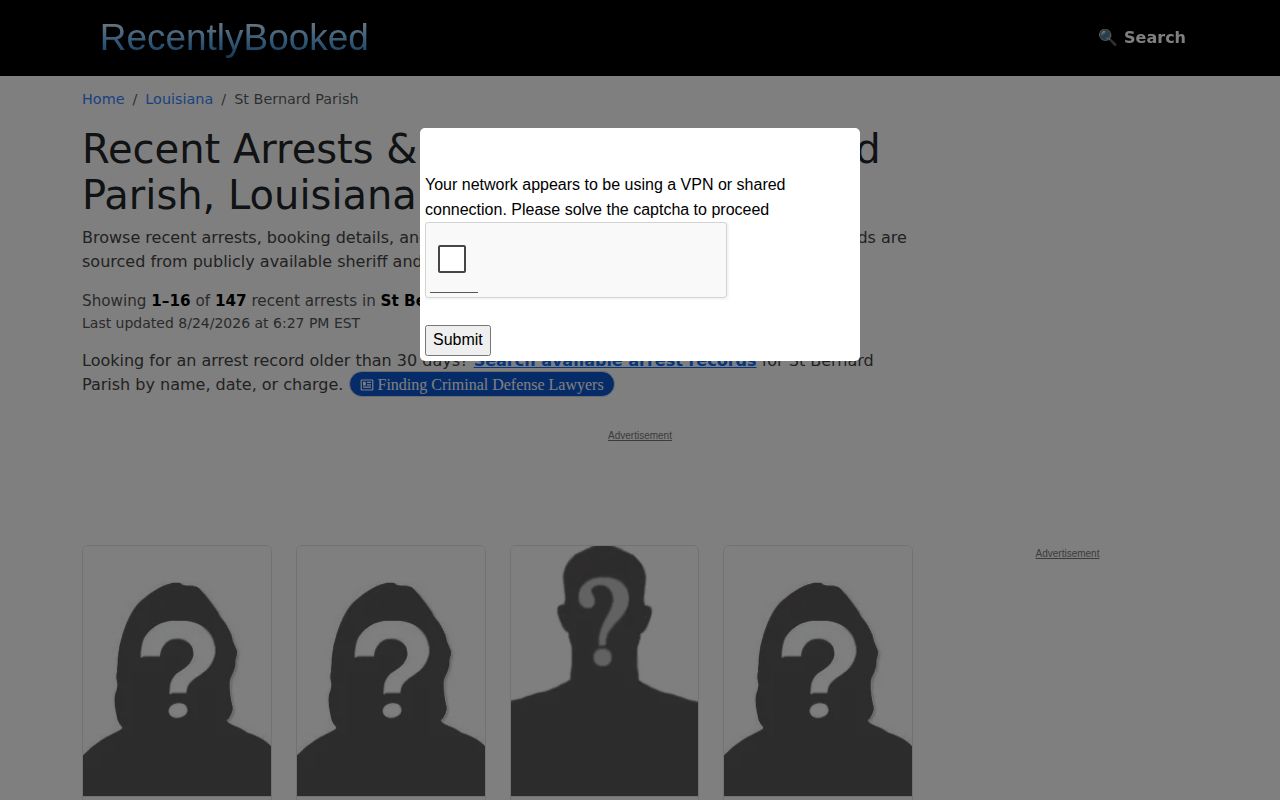
Task: Select the St Bernard Parish breadcrumb text
Action: (296, 99)
